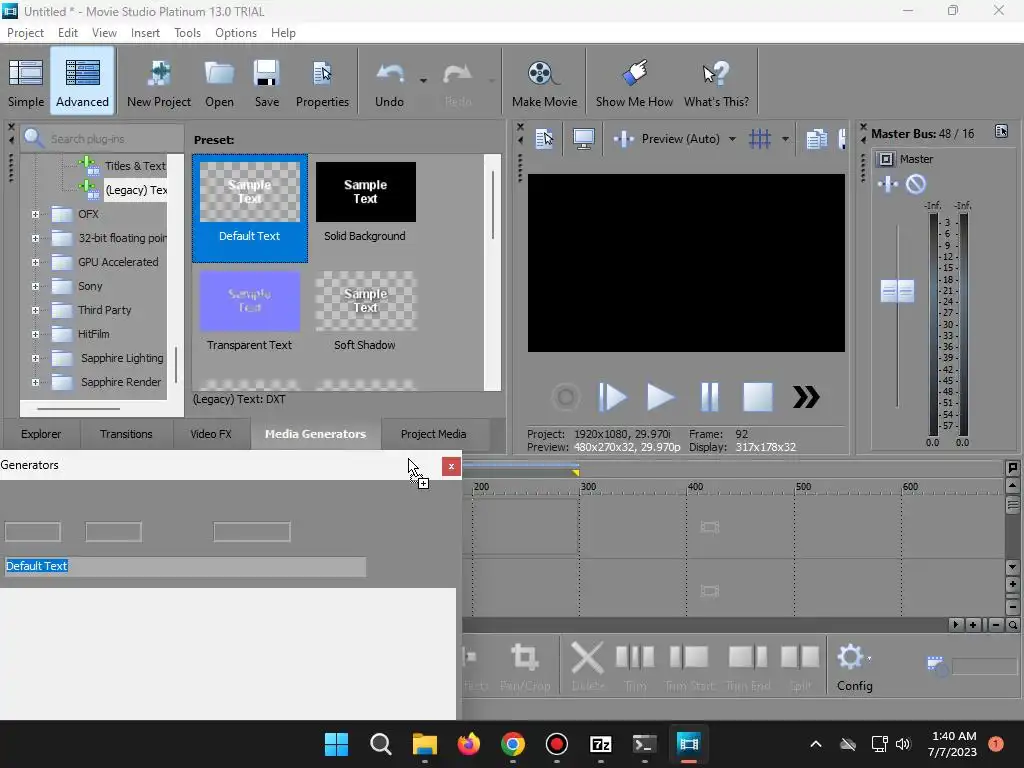Open project Properties
This screenshot has width=1024, height=768.
pyautogui.click(x=322, y=82)
